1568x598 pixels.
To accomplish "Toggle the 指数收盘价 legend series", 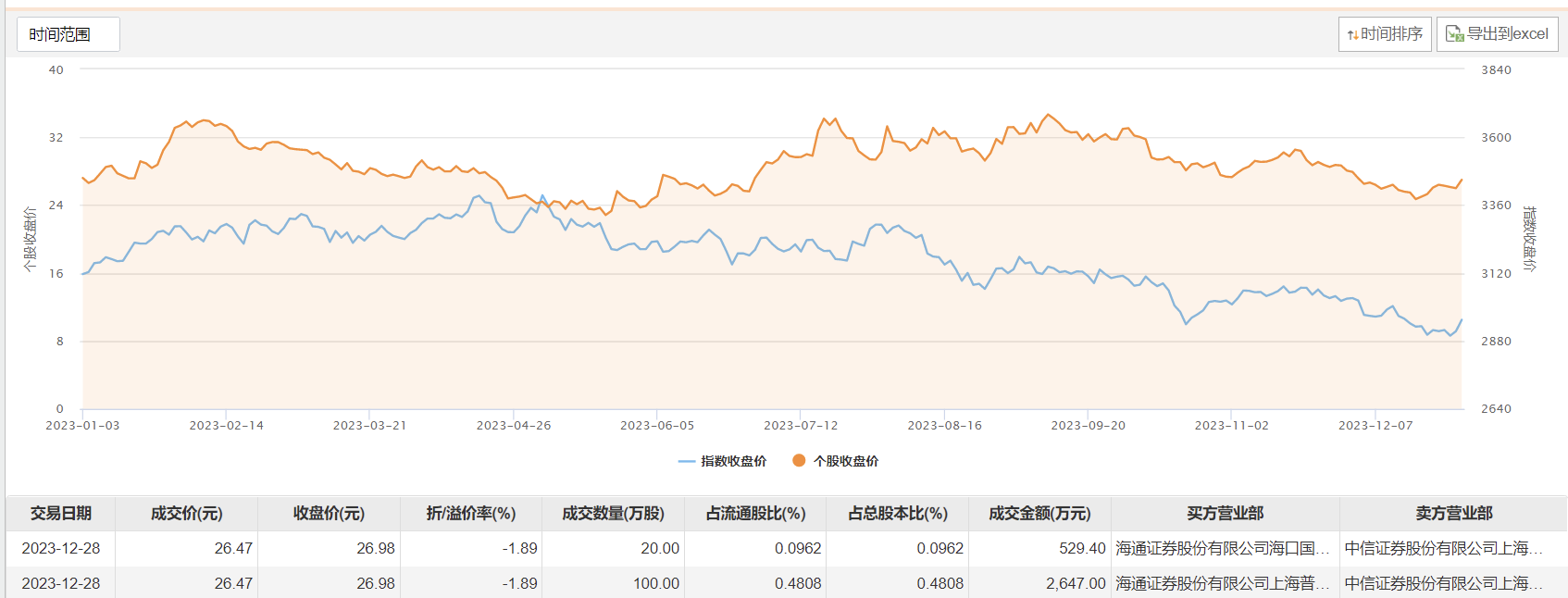I will (723, 461).
